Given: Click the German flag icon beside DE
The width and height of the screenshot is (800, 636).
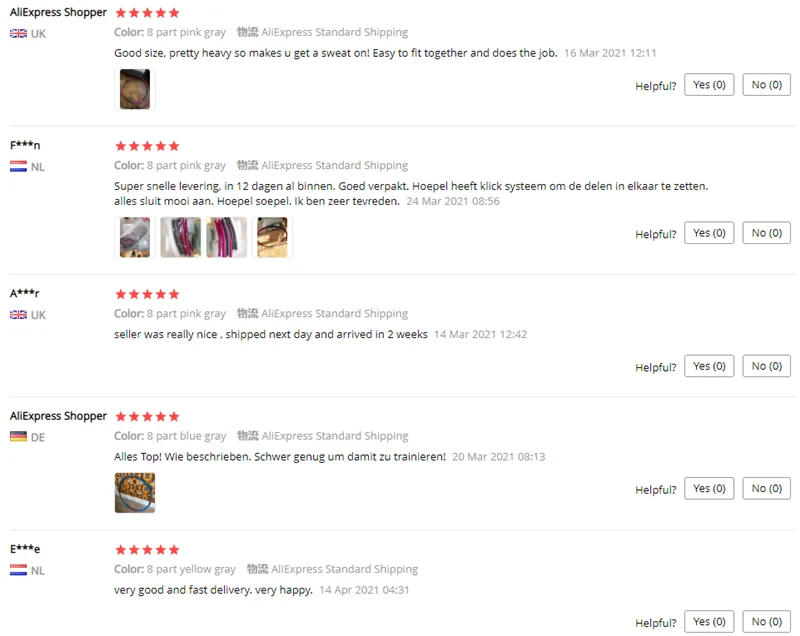Looking at the screenshot, I should [x=18, y=437].
